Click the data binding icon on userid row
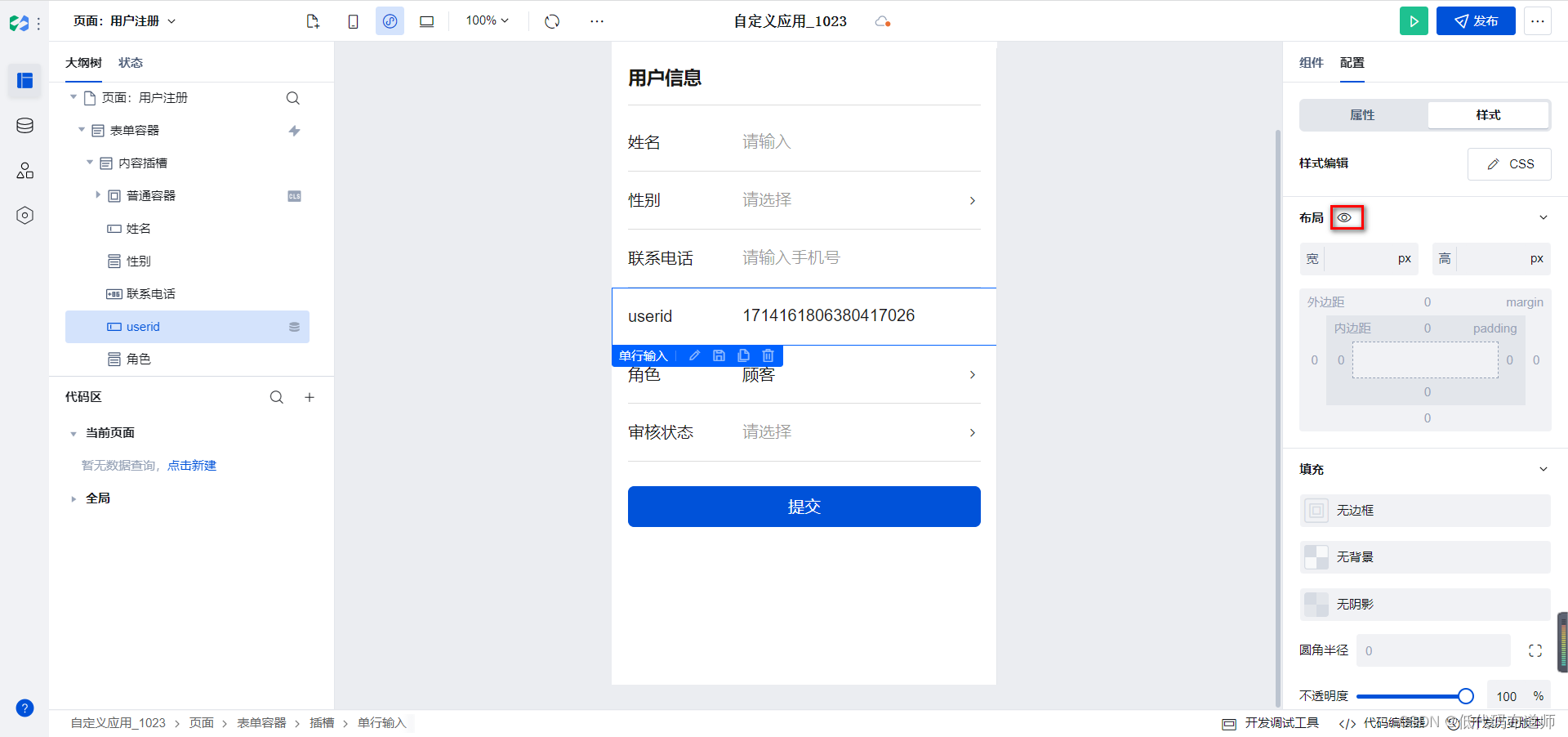 294,327
